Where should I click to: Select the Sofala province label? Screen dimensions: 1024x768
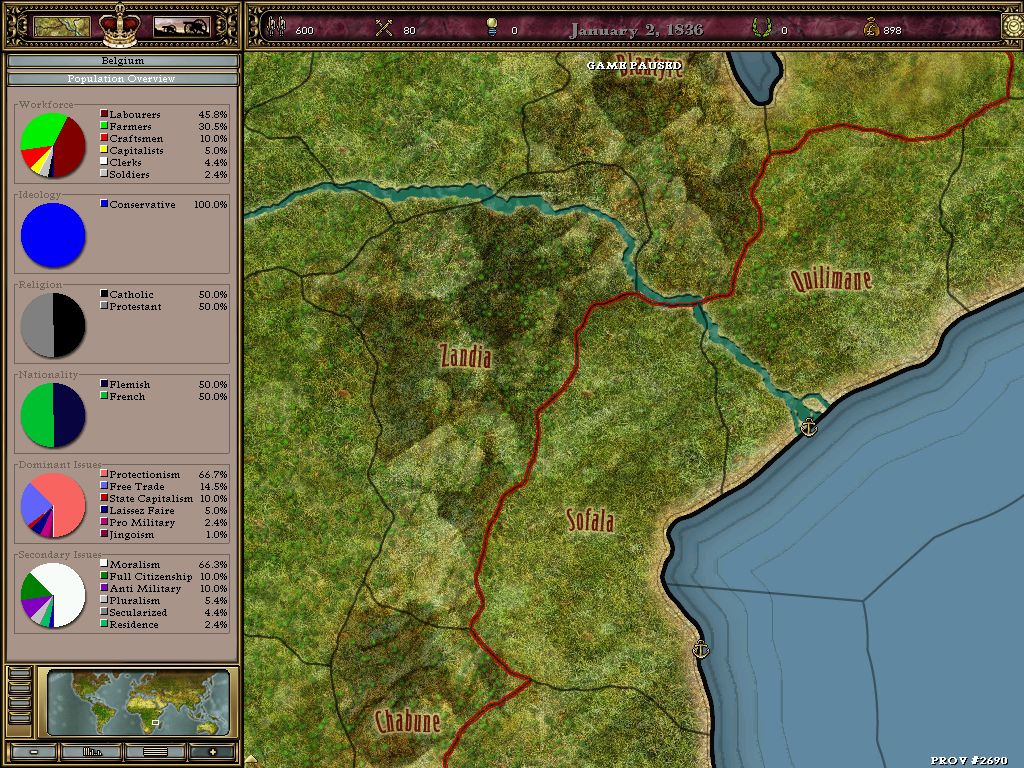point(590,520)
